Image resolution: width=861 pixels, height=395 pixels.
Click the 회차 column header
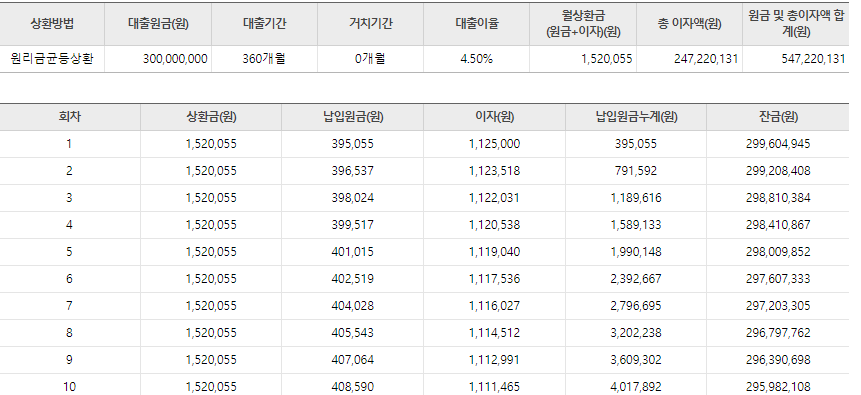69,116
